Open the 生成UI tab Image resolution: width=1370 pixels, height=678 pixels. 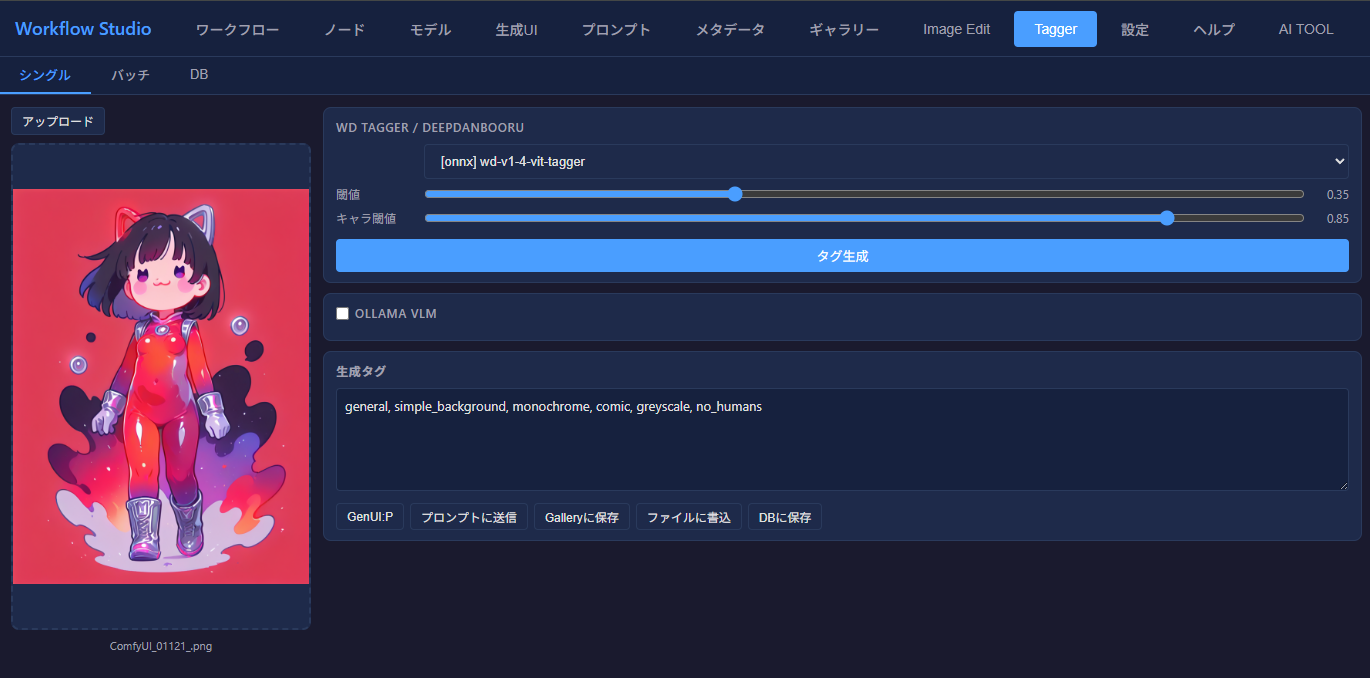pyautogui.click(x=516, y=29)
